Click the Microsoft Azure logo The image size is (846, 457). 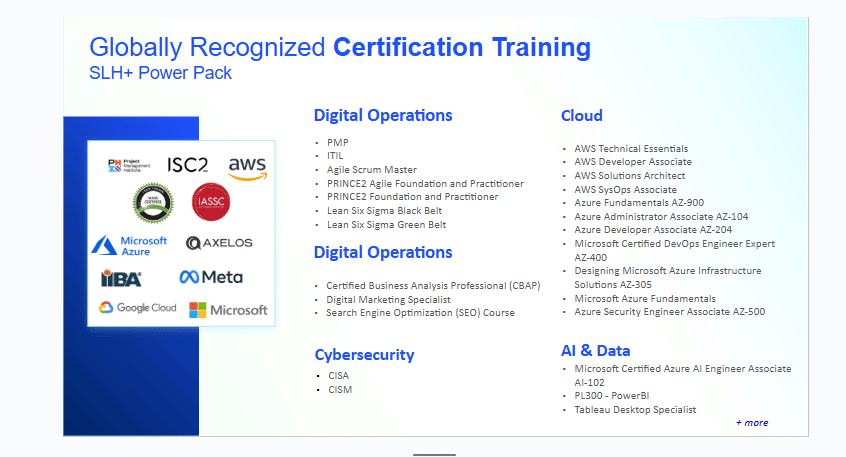[129, 245]
